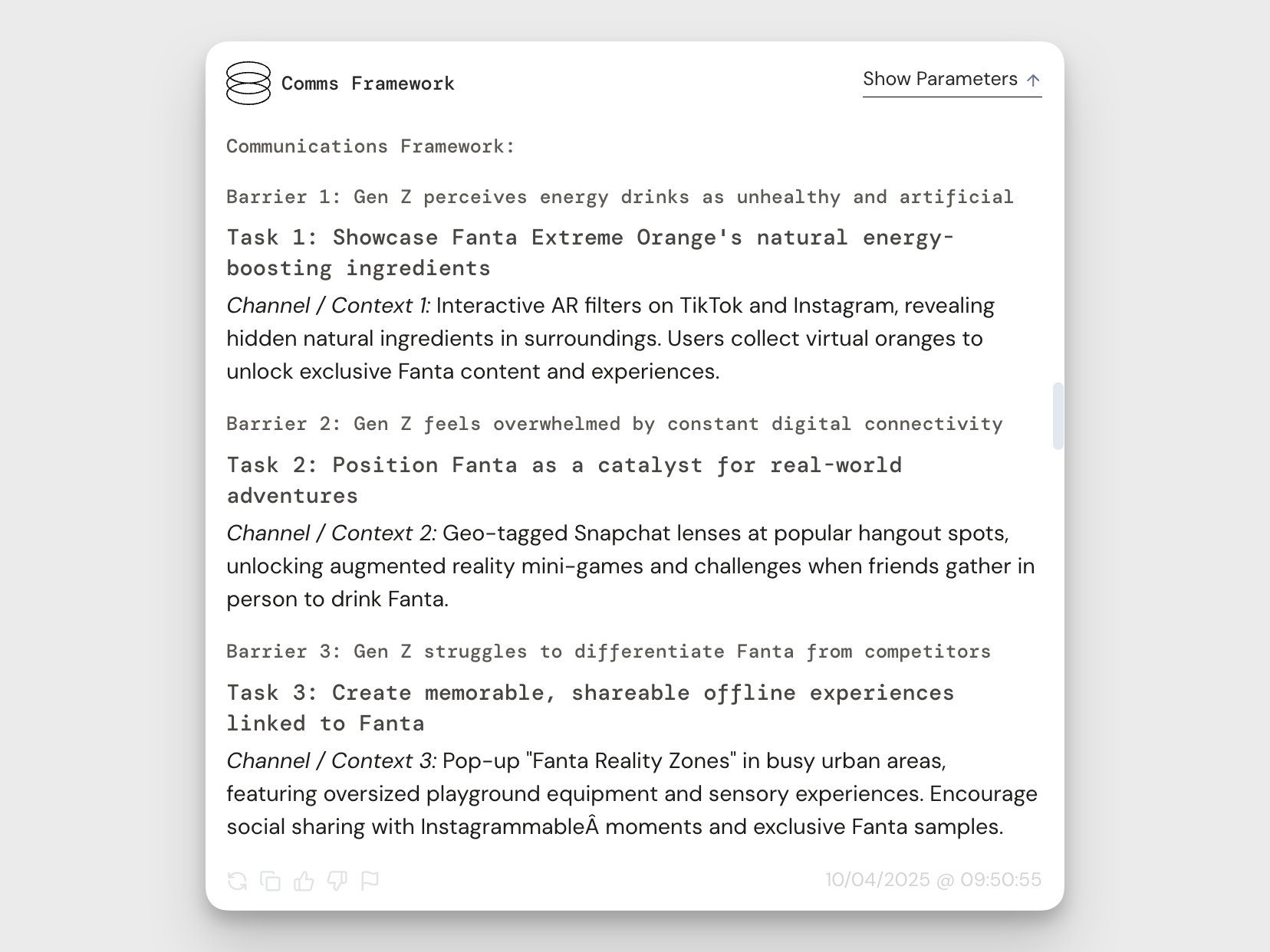Image resolution: width=1270 pixels, height=952 pixels.
Task: Click the 10/04/2025 timestamp
Action: click(933, 880)
